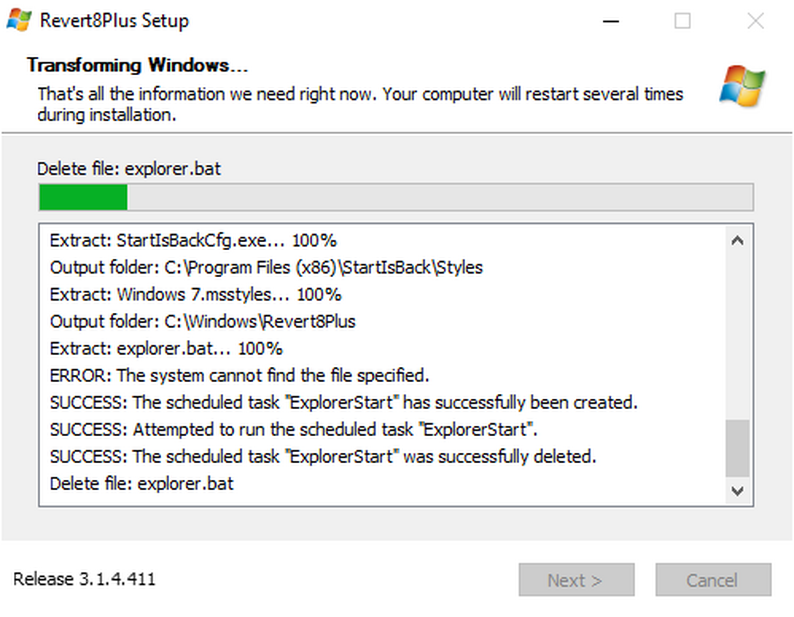794x617 pixels.
Task: Select the StartIsBack\Styles output folder log line
Action: coord(266,268)
